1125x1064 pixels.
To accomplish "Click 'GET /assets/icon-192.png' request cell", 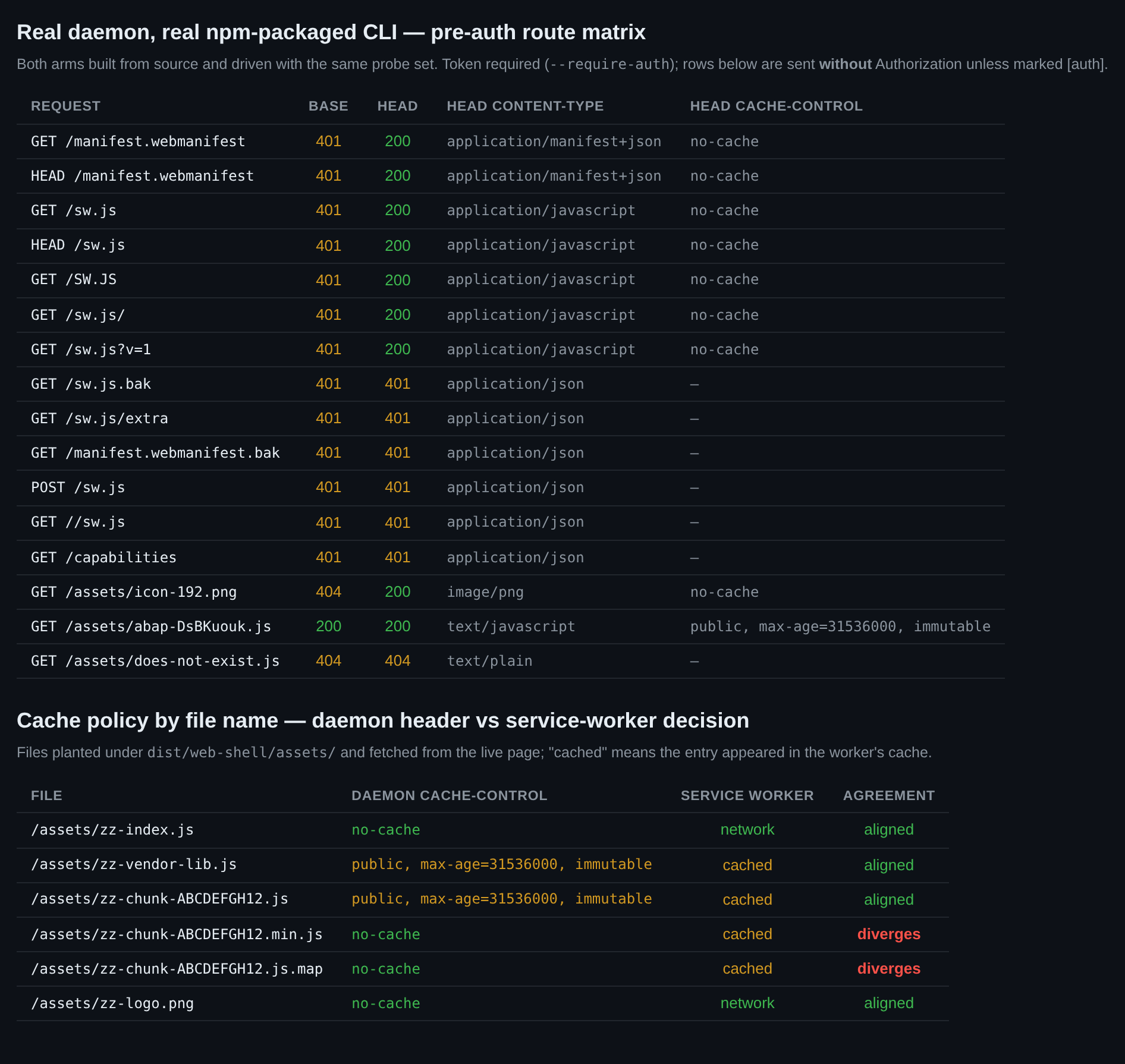I will coord(134,592).
